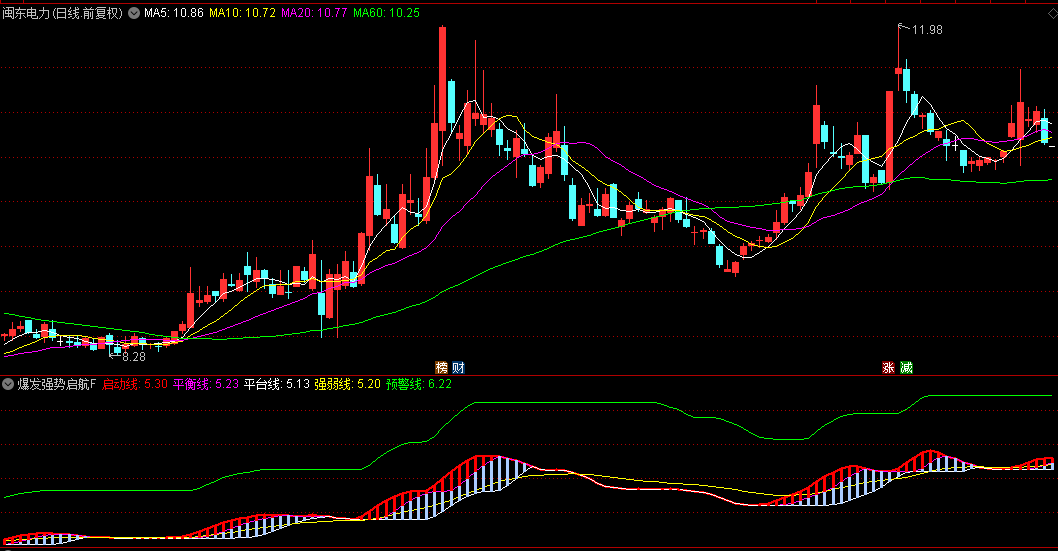Click the 强弱线: 5.20 value

pos(347,384)
